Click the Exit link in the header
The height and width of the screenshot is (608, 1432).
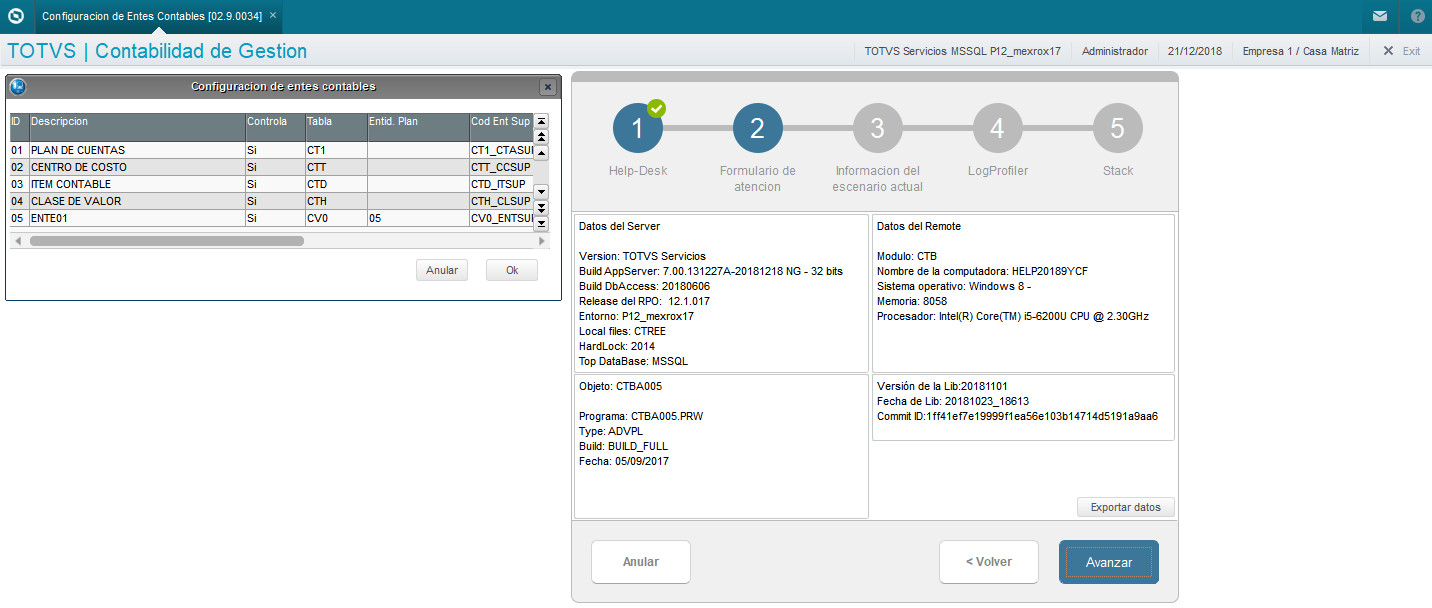click(1411, 50)
